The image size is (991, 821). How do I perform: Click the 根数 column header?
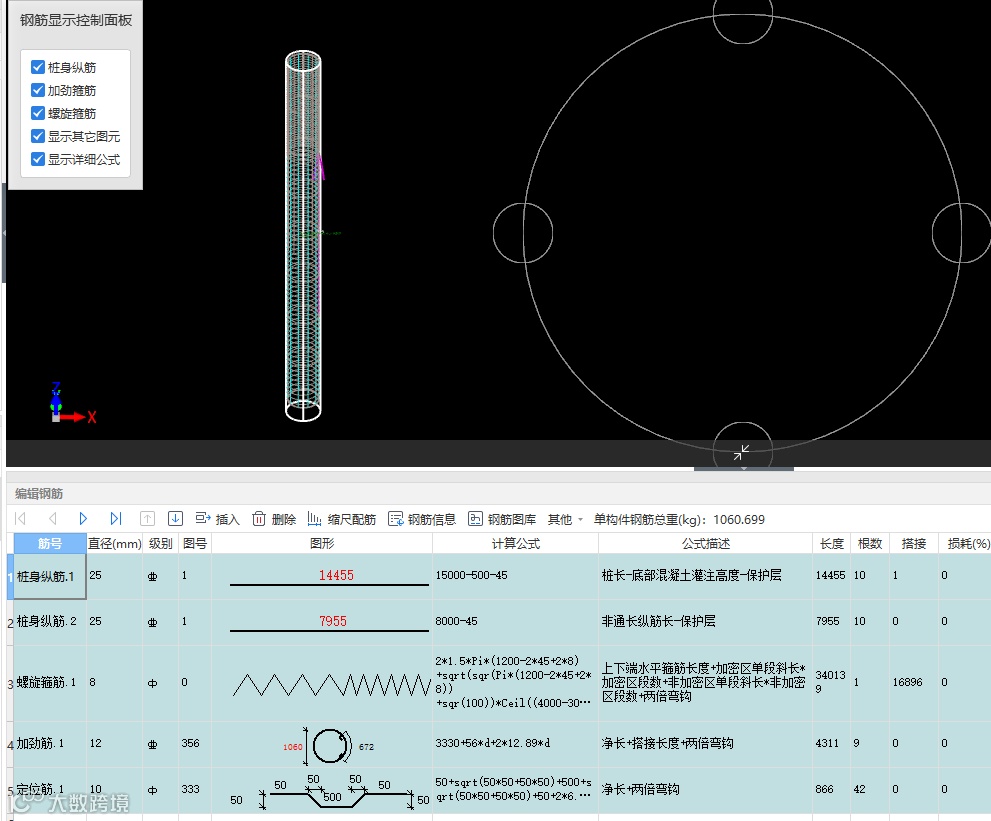point(870,544)
